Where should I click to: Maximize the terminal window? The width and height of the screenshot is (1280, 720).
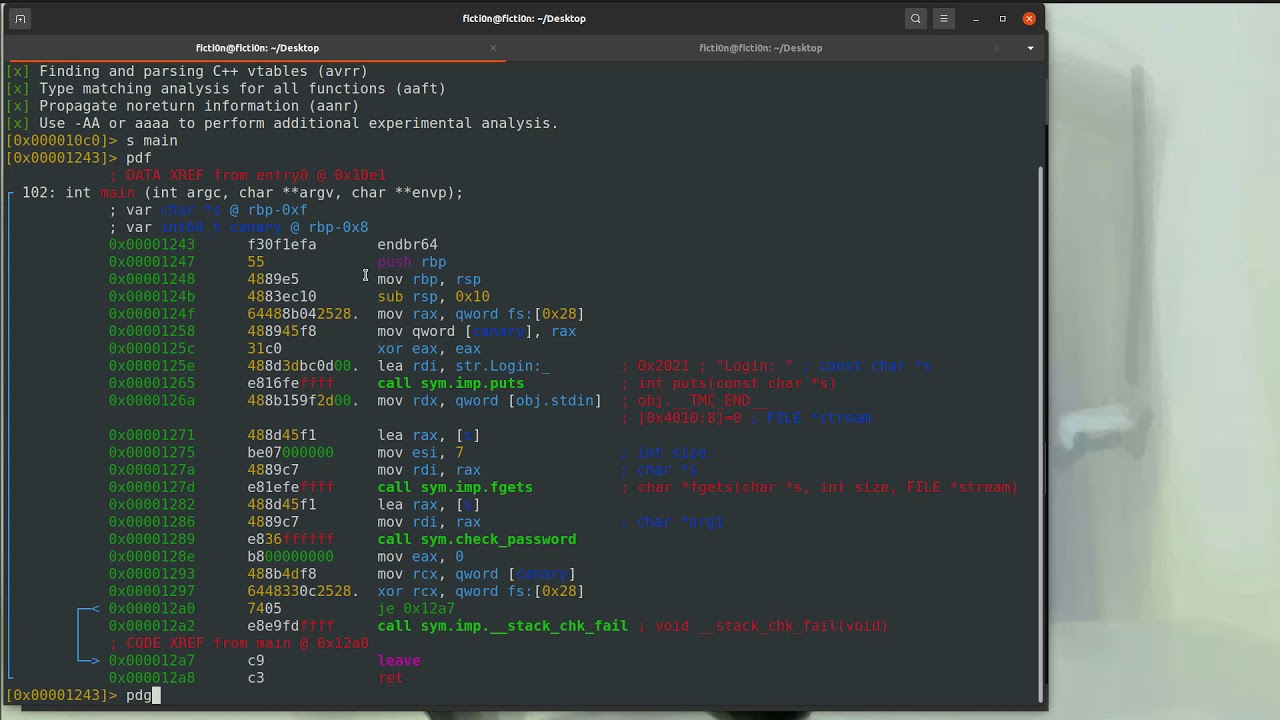tap(1003, 18)
